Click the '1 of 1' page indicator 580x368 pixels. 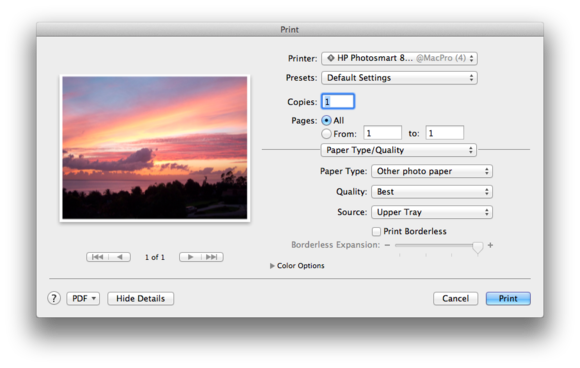(155, 257)
